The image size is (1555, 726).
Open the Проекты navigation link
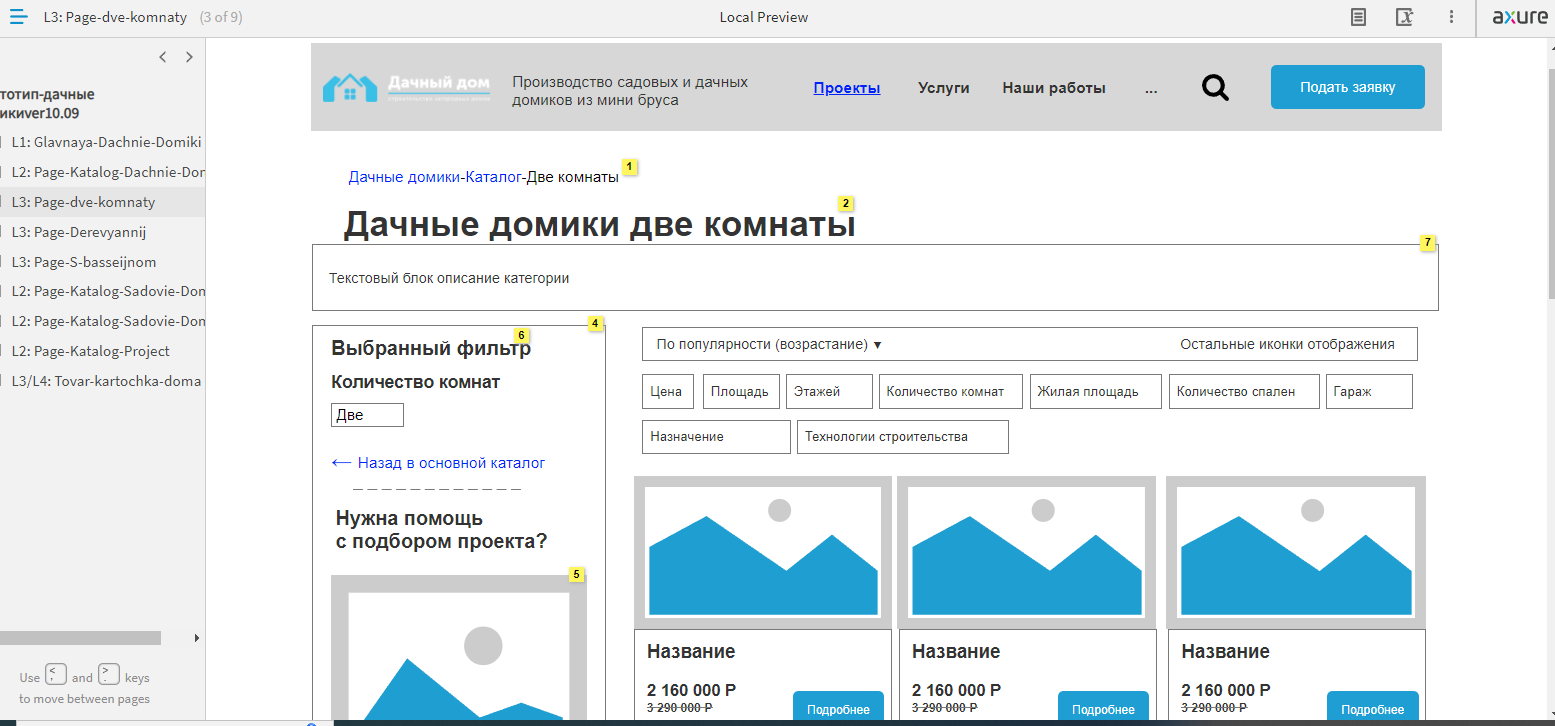[x=847, y=88]
